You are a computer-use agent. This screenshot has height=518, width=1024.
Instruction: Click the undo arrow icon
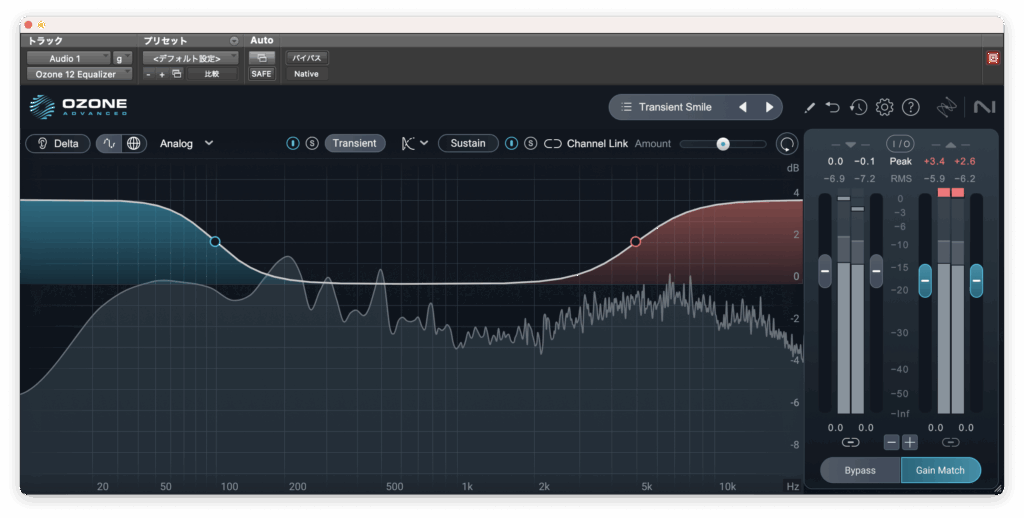coord(833,107)
